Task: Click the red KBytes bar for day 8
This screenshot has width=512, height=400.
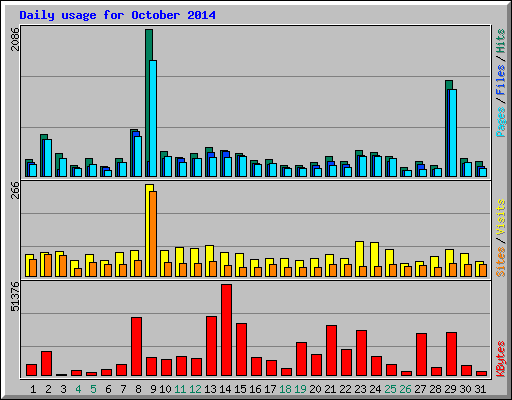Action: [x=136, y=346]
